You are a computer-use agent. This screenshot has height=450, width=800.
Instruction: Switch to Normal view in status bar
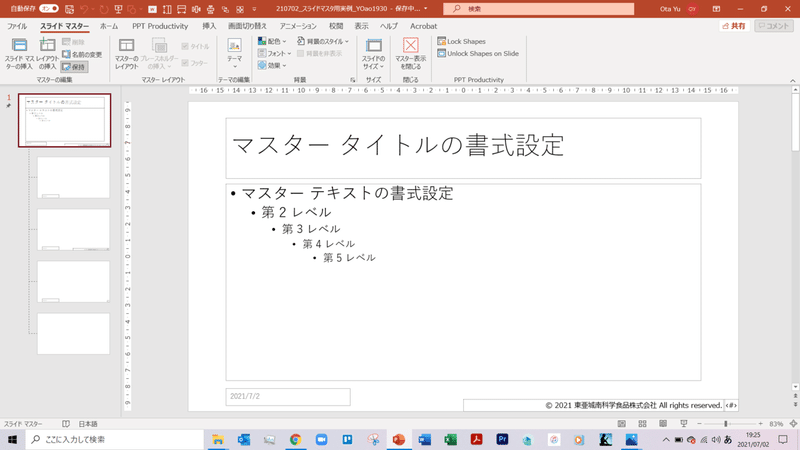(x=621, y=424)
